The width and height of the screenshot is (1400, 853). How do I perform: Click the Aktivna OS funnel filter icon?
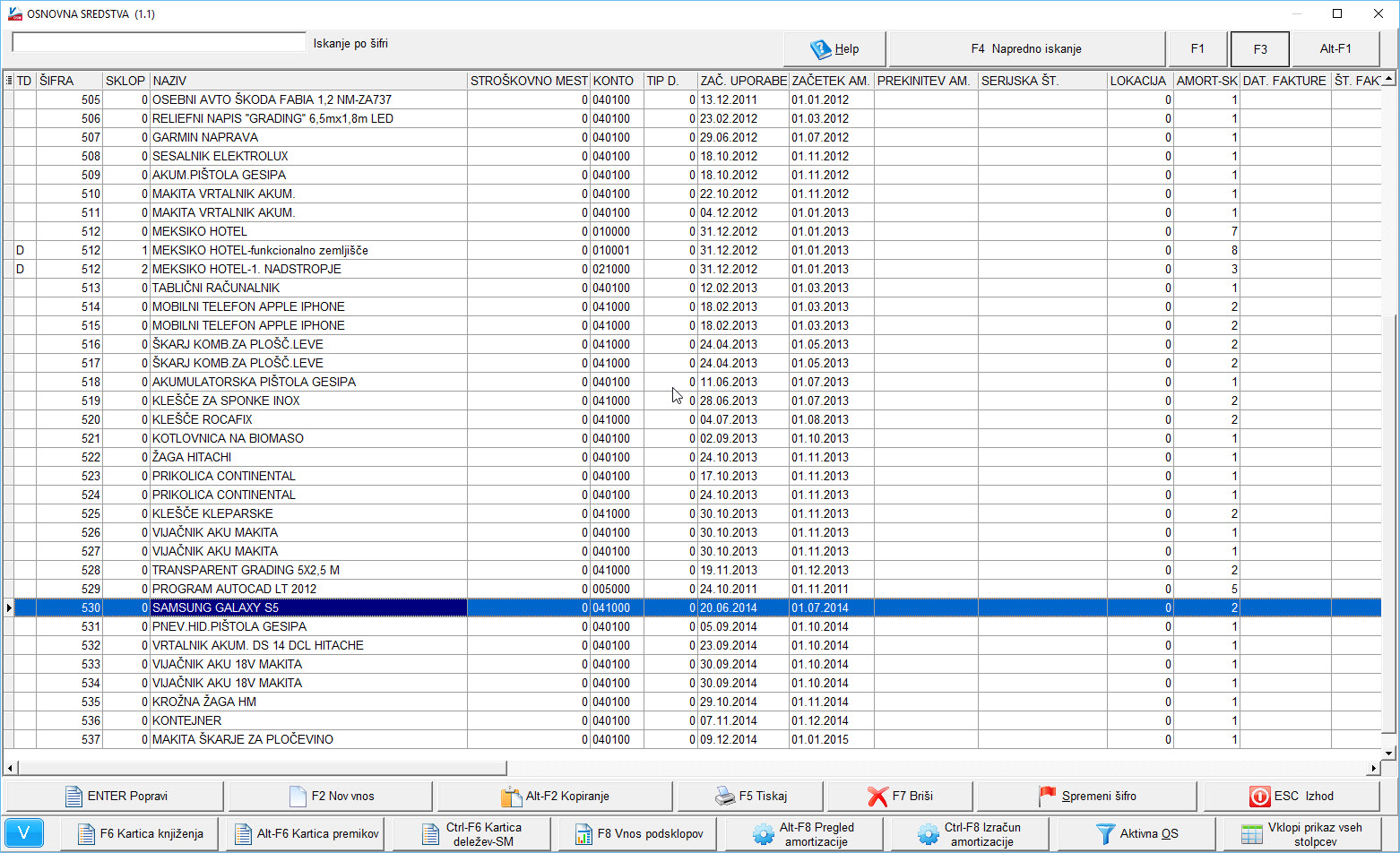(x=1106, y=834)
